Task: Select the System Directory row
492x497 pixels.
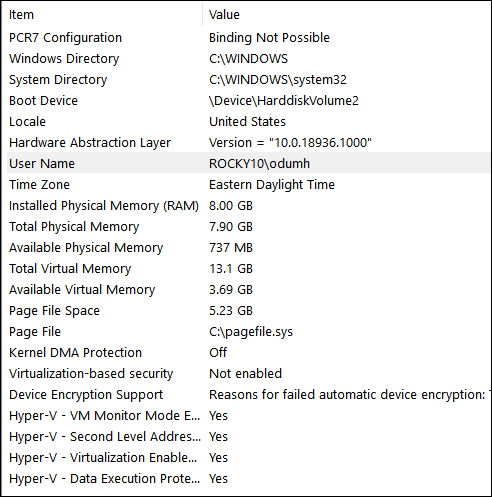Action: coord(248,80)
